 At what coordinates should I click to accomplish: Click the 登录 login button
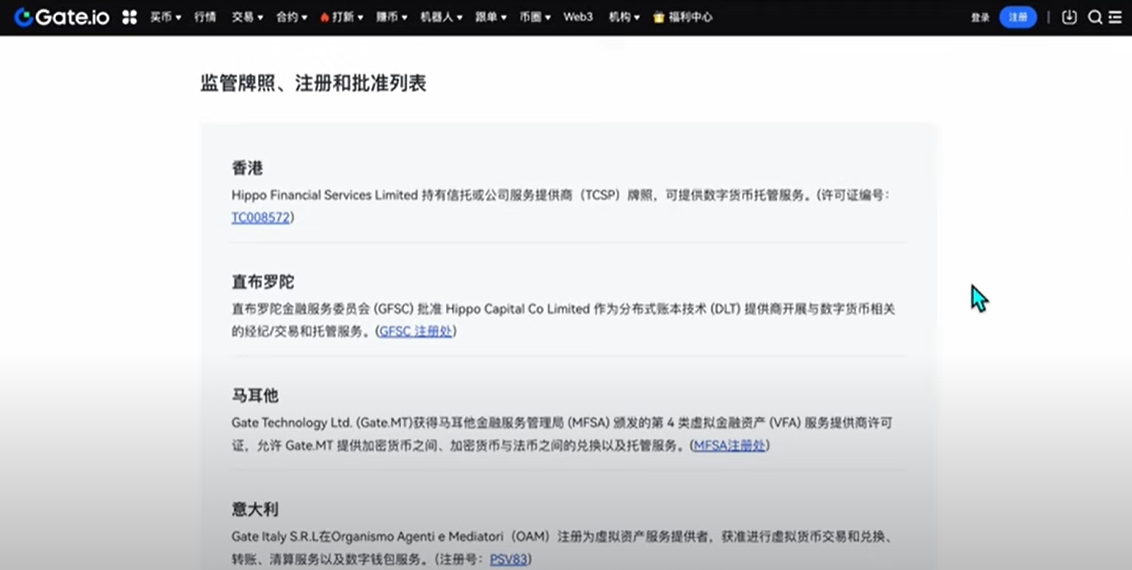click(980, 17)
